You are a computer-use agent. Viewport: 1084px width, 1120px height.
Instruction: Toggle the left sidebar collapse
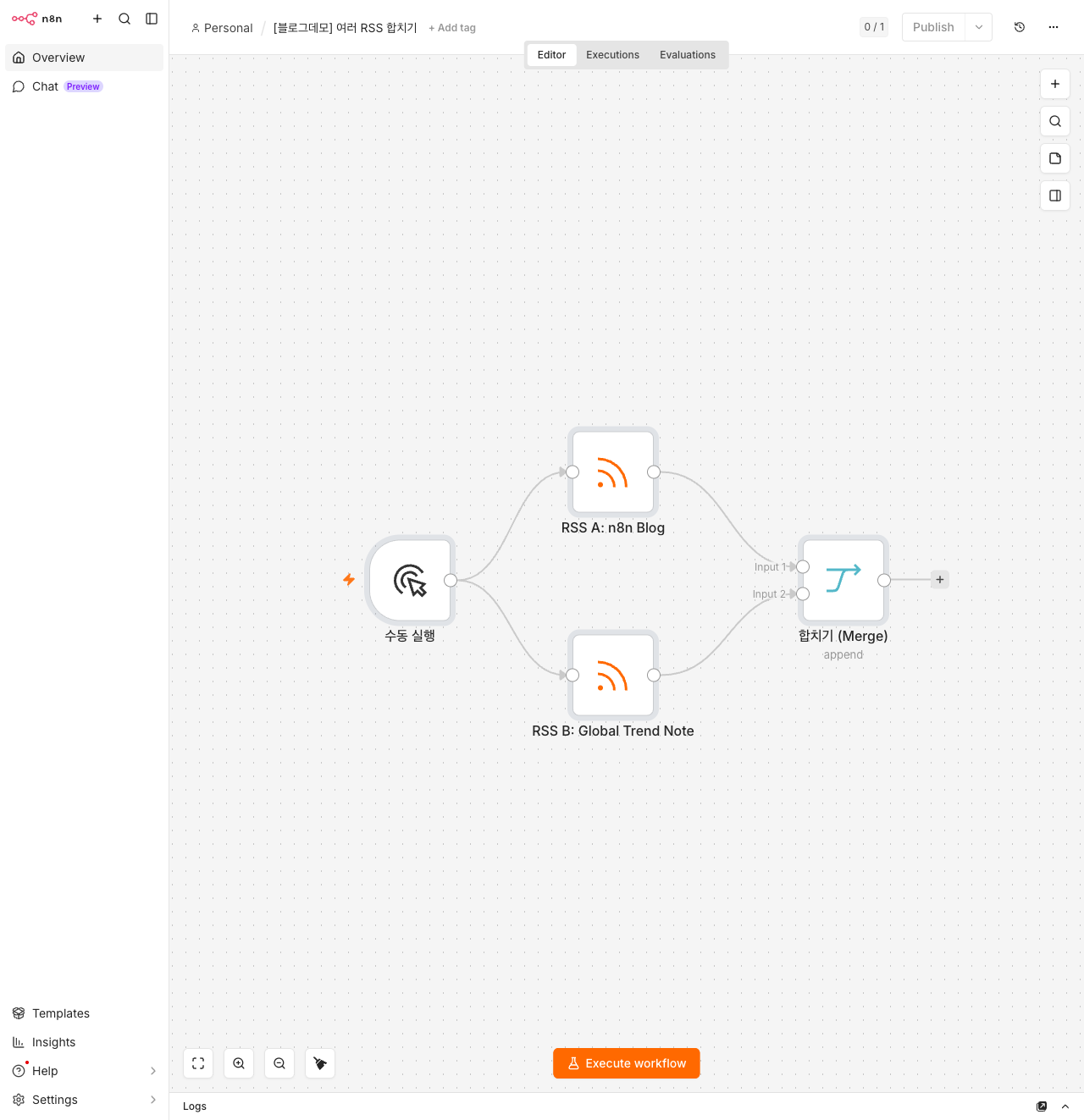click(152, 19)
